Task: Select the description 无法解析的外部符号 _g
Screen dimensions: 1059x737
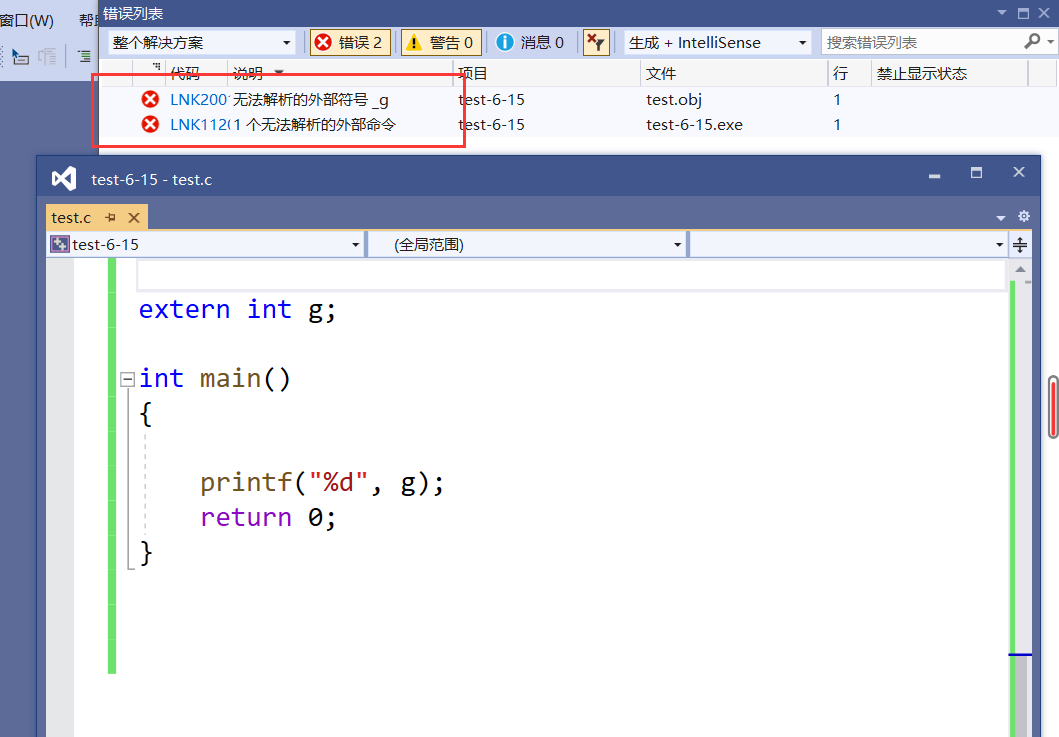Action: [311, 100]
